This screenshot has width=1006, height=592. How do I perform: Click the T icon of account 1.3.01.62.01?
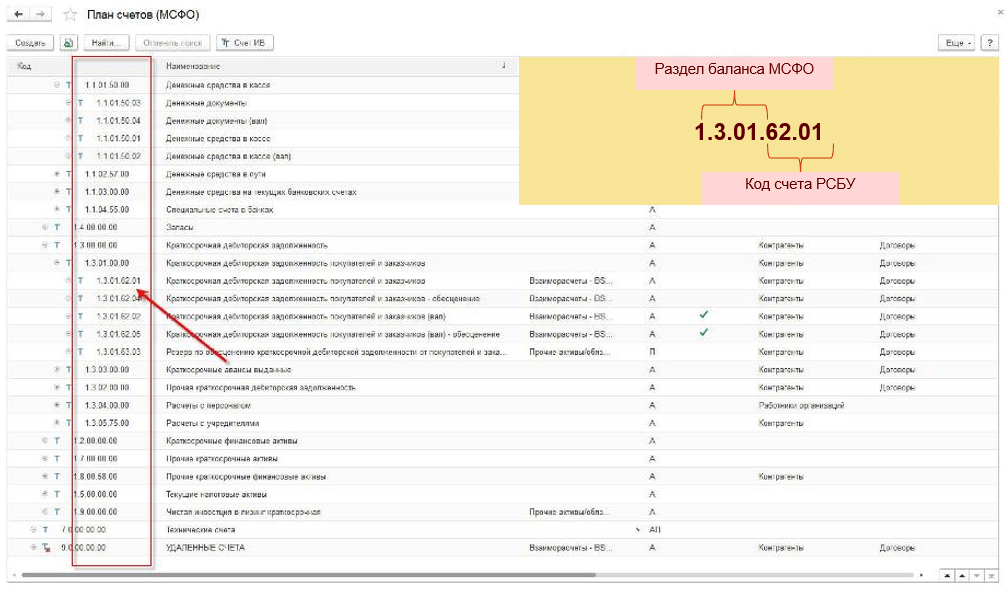coord(80,281)
